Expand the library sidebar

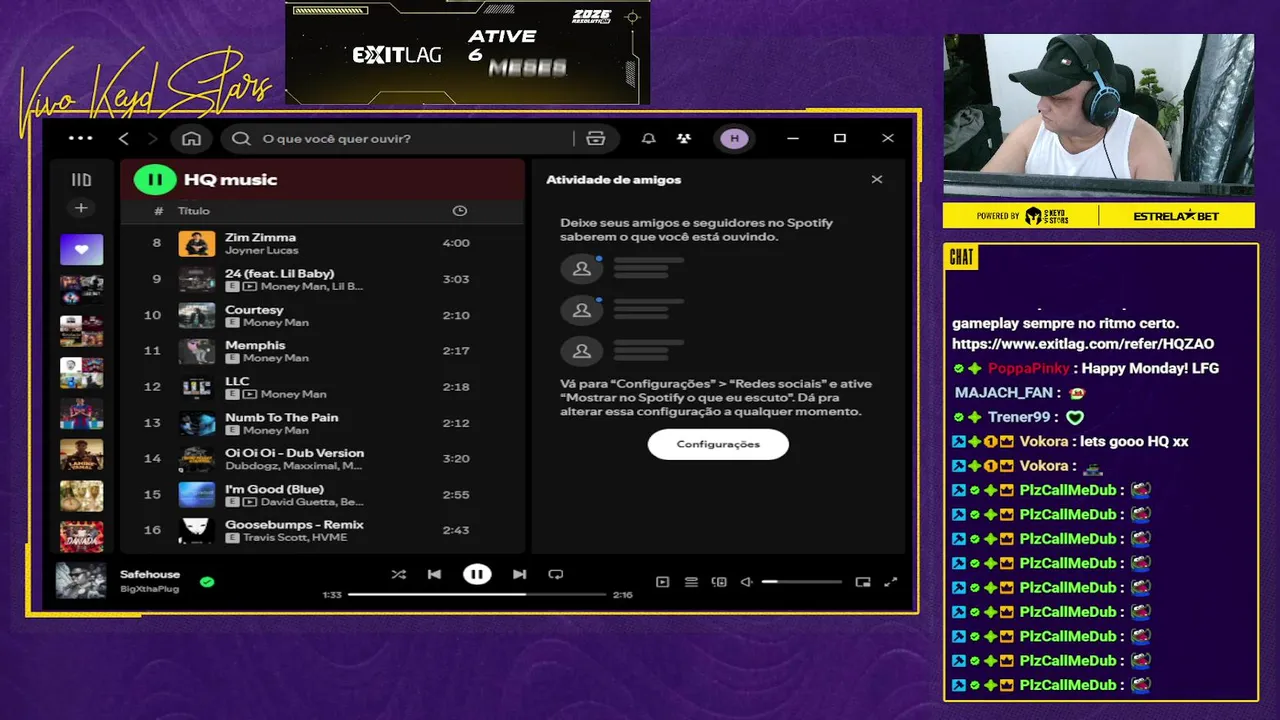coord(81,180)
